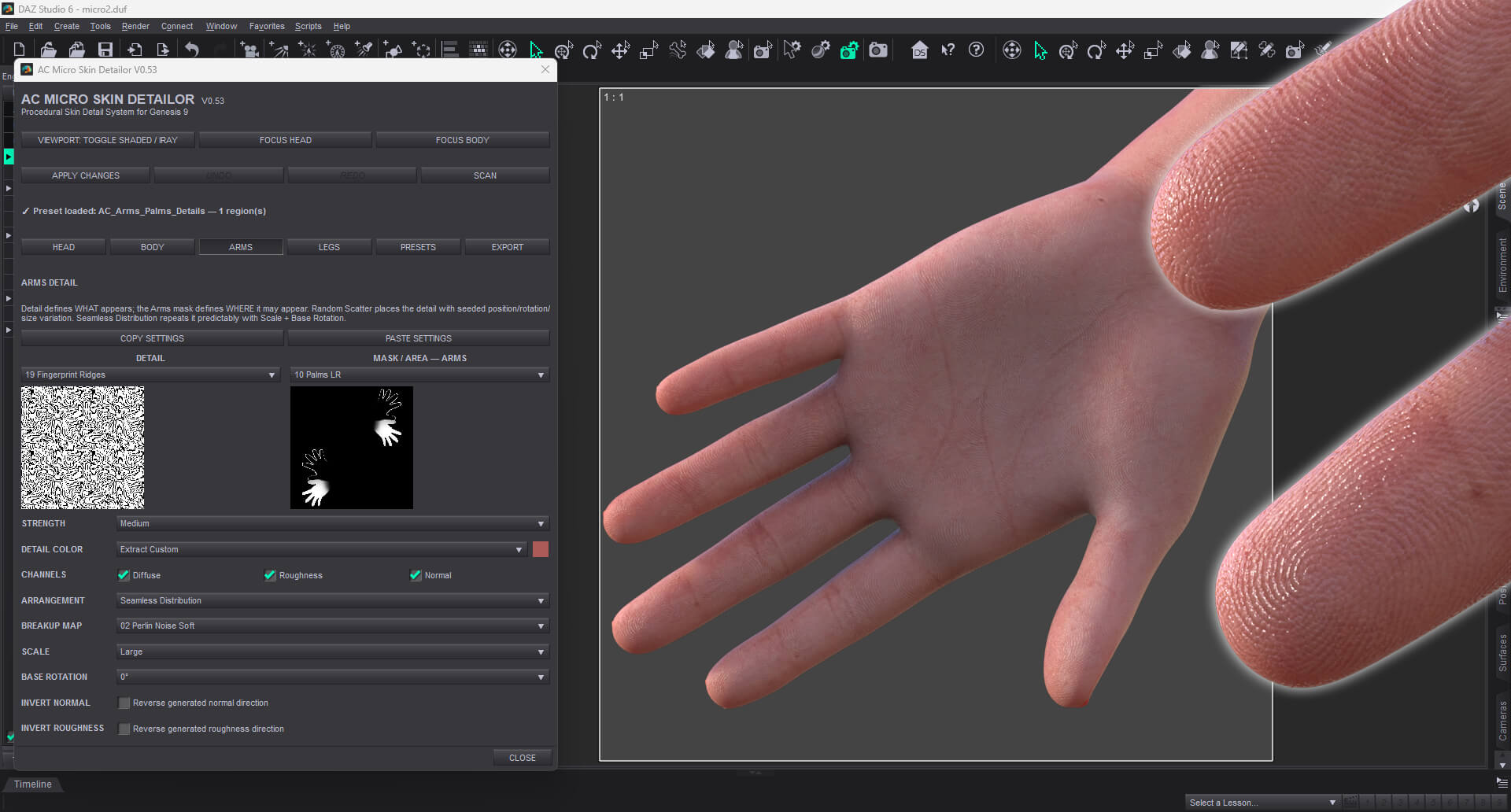
Task: Activate the What's This help cursor
Action: pyautogui.click(x=948, y=50)
